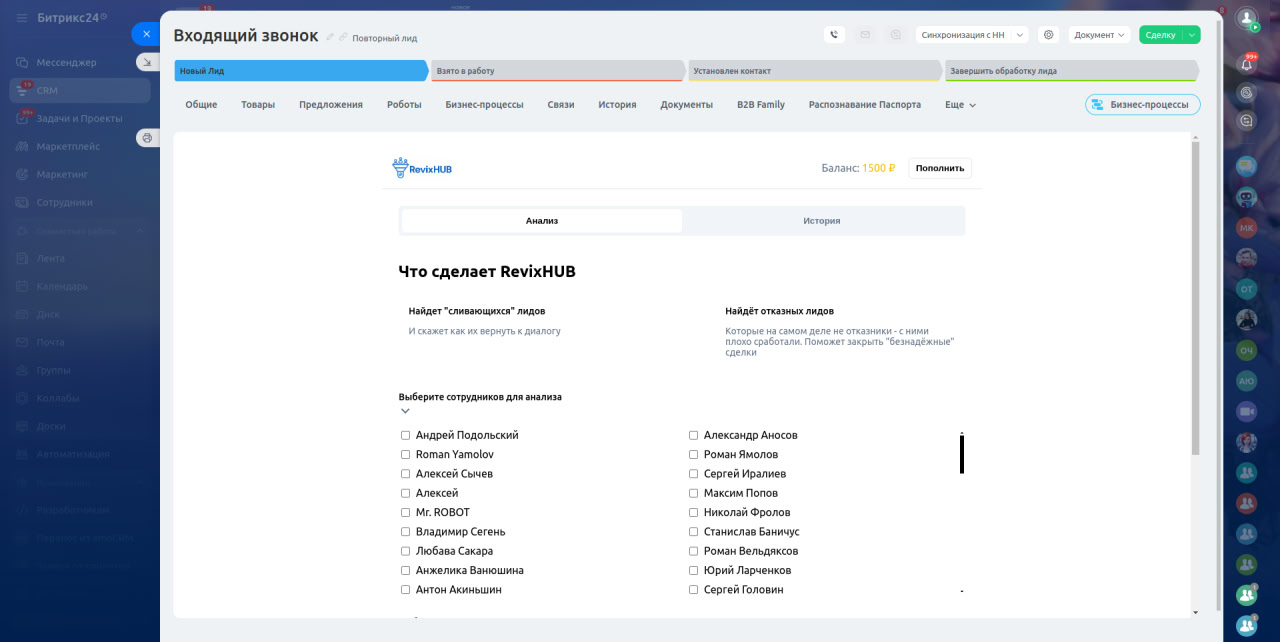Viewport: 1280px width, 642px height.
Task: Click the RevixHUB logo
Action: pyautogui.click(x=422, y=168)
